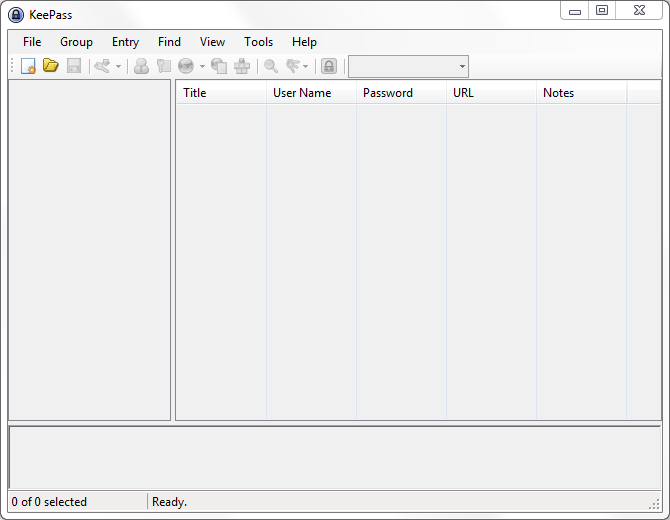670x520 pixels.
Task: Click the Lock Workspace padlock icon
Action: [x=329, y=66]
